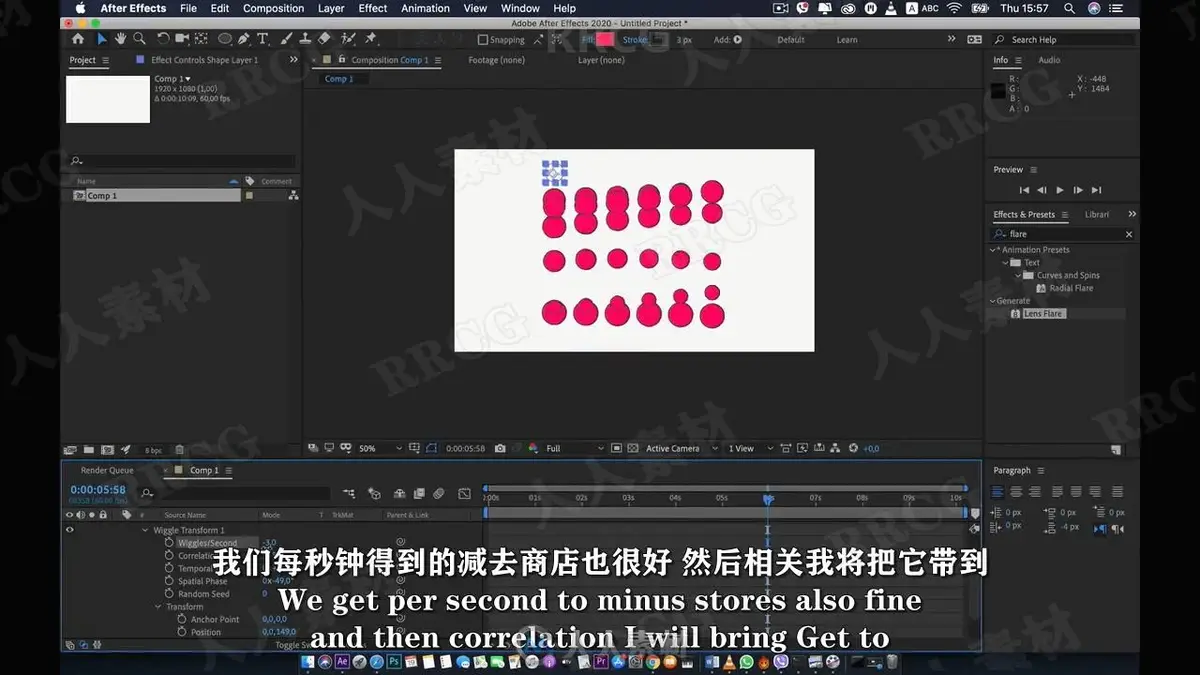Collapse the Wiggle Transform 1 group
The height and width of the screenshot is (675, 1200).
(145, 530)
